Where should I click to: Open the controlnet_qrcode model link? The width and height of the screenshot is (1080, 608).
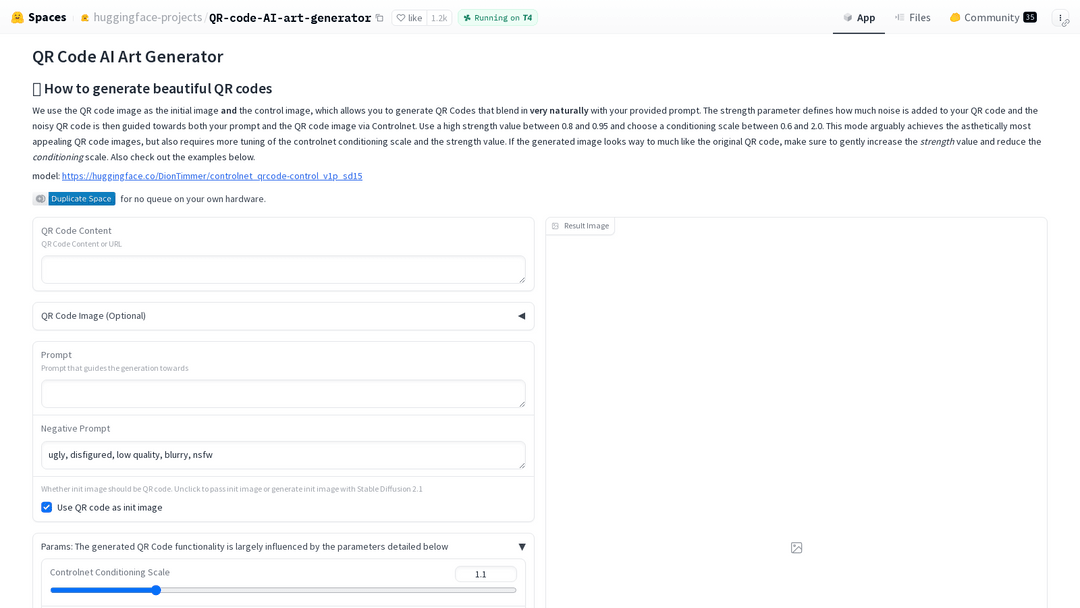click(x=212, y=176)
